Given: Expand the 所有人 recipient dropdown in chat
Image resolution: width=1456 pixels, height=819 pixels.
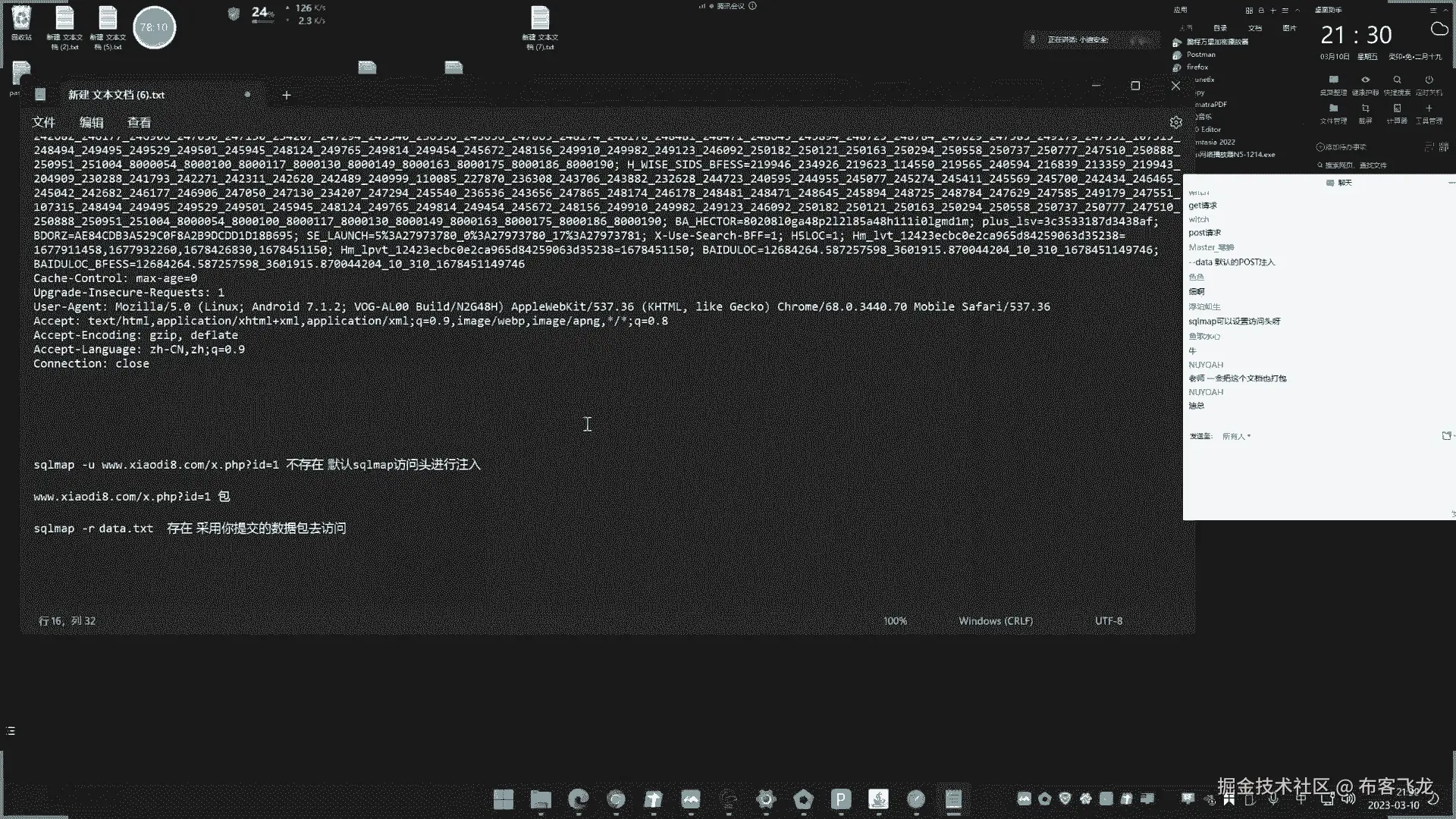Looking at the screenshot, I should (1236, 436).
